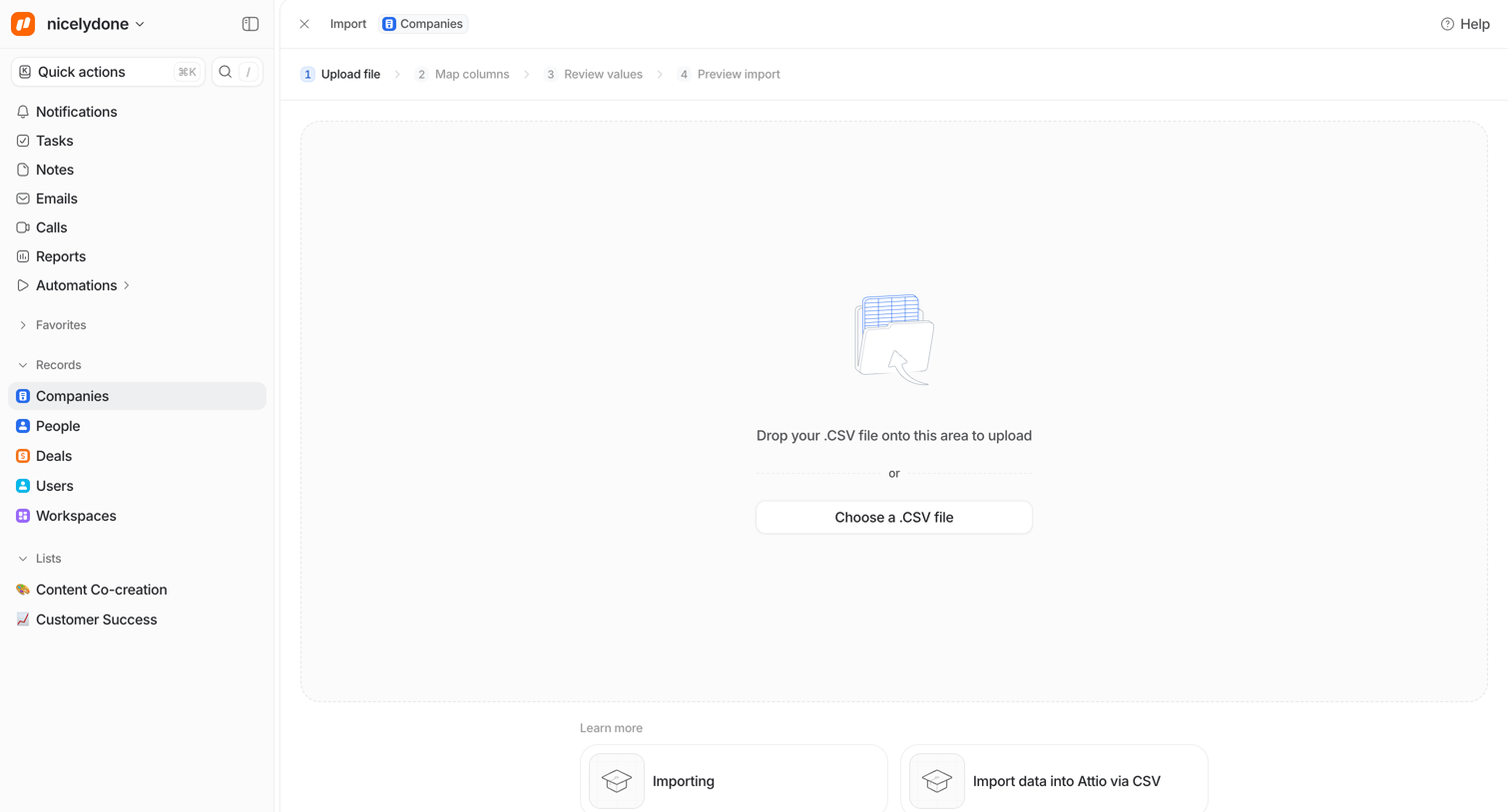The image size is (1509, 812).
Task: Open Help in the top right
Action: click(x=1465, y=24)
